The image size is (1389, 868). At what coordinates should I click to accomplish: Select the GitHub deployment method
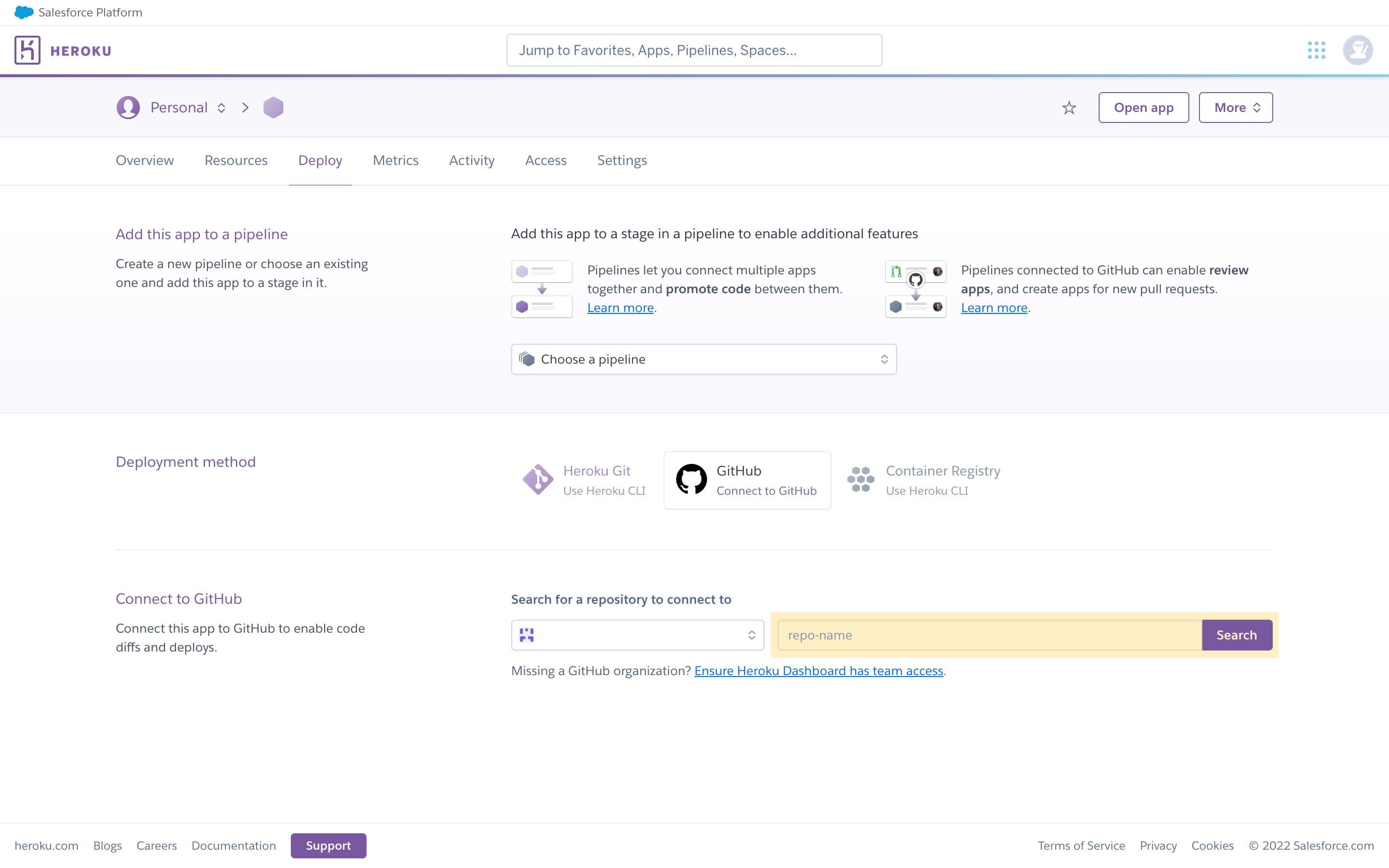pyautogui.click(x=747, y=480)
